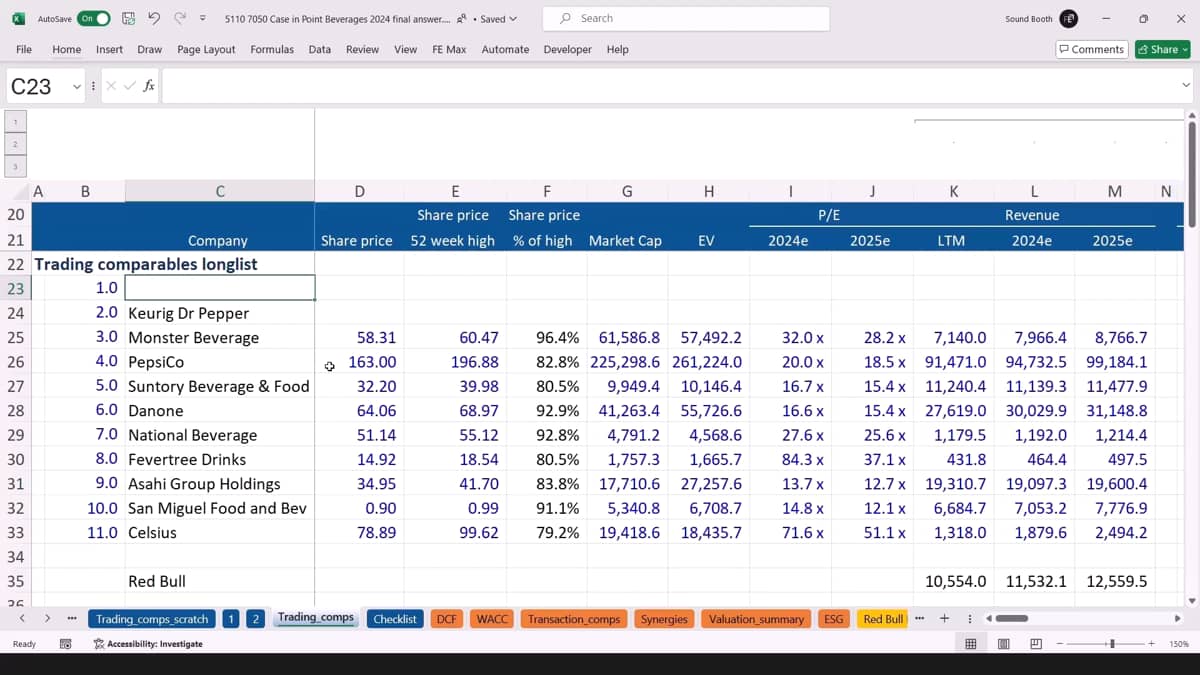The image size is (1200, 675).
Task: Click the next sheet navigation arrow
Action: (47, 619)
